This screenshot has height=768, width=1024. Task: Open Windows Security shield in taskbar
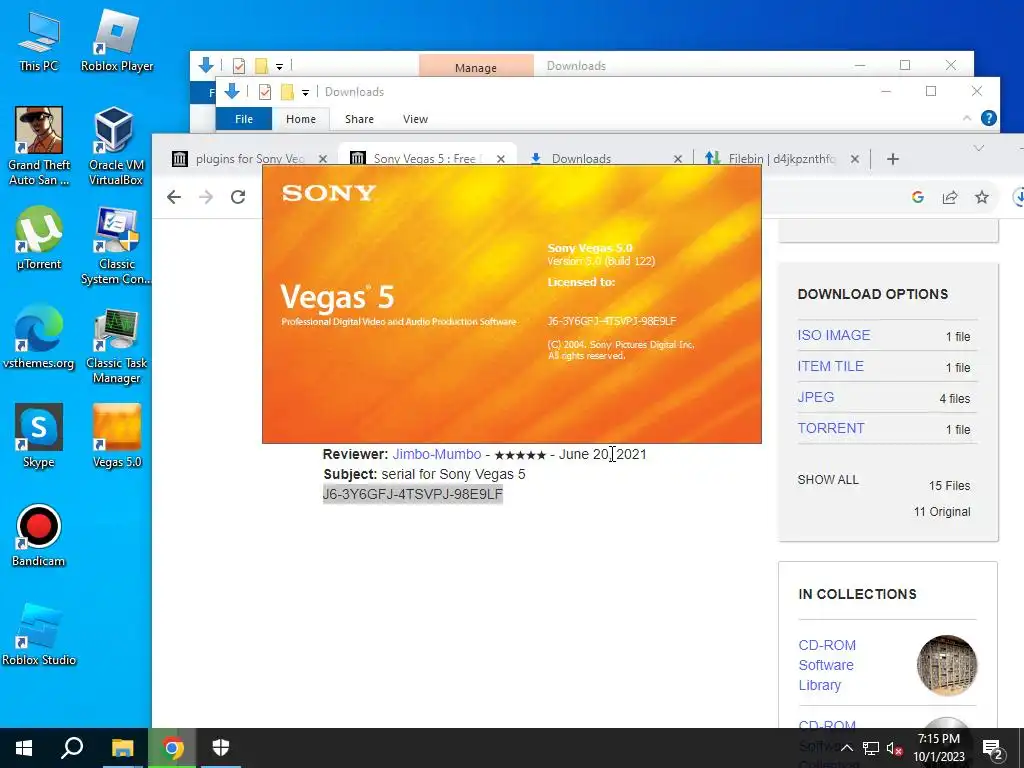click(221, 748)
